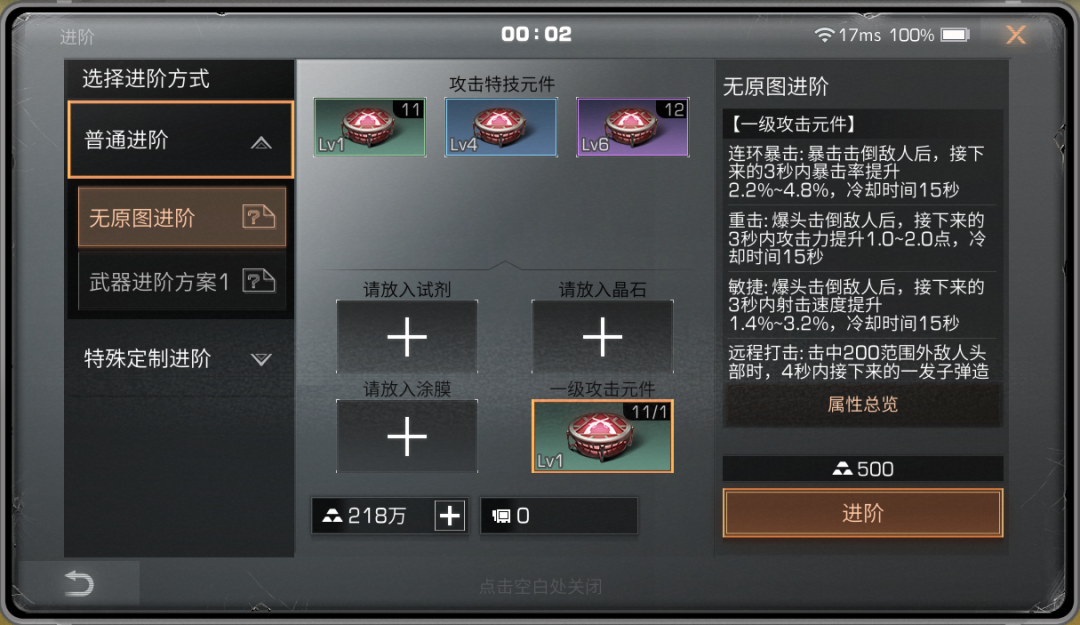The image size is (1080, 625).
Task: Click the plus button beside 218万 currency
Action: coord(450,516)
